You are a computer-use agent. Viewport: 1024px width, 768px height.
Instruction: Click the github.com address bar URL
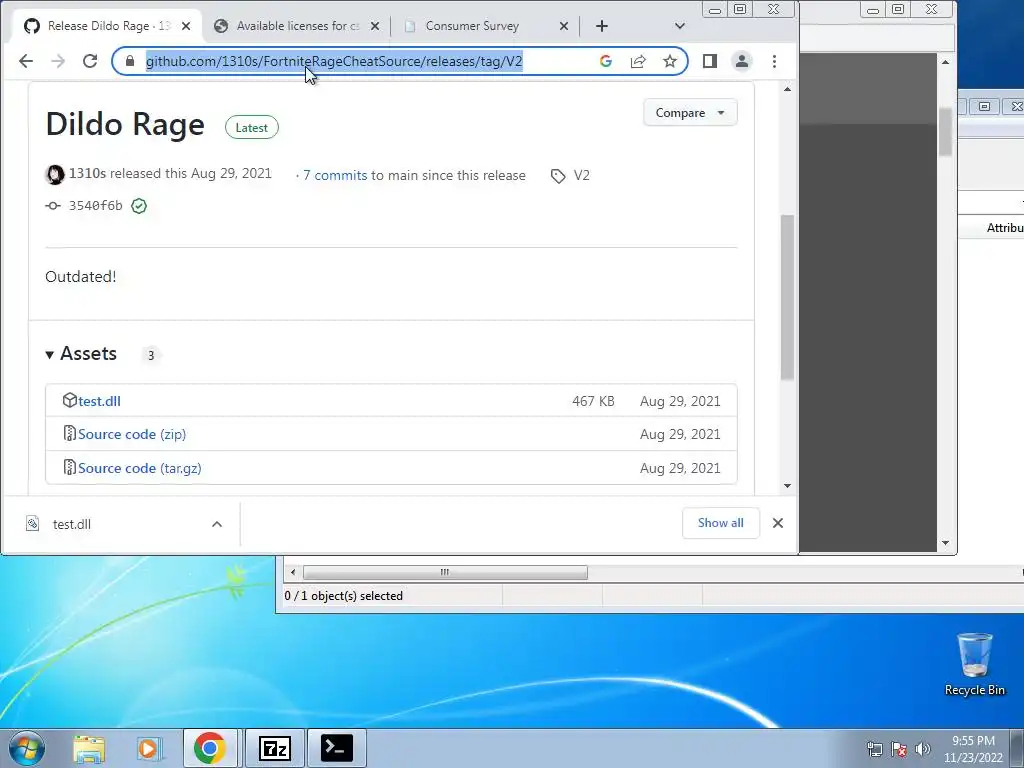point(334,61)
